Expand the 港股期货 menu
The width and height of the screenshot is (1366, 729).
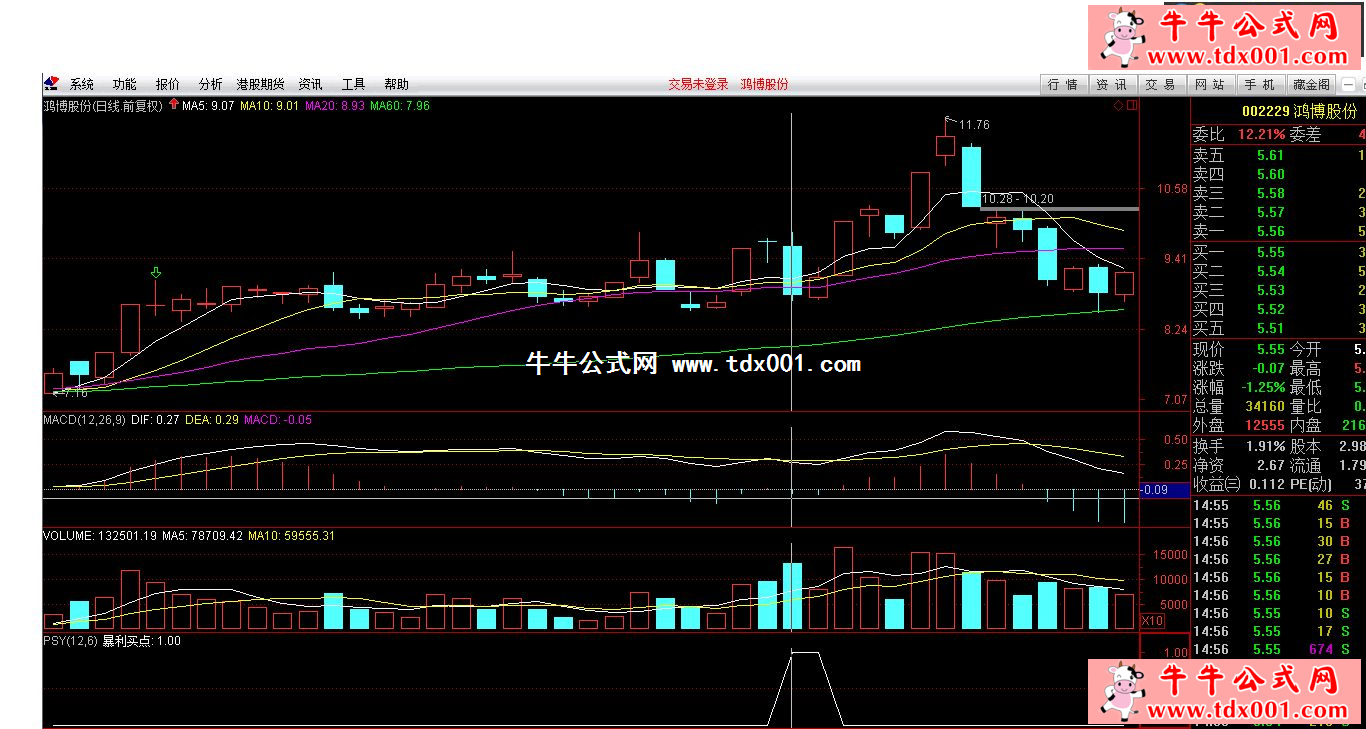pyautogui.click(x=260, y=85)
